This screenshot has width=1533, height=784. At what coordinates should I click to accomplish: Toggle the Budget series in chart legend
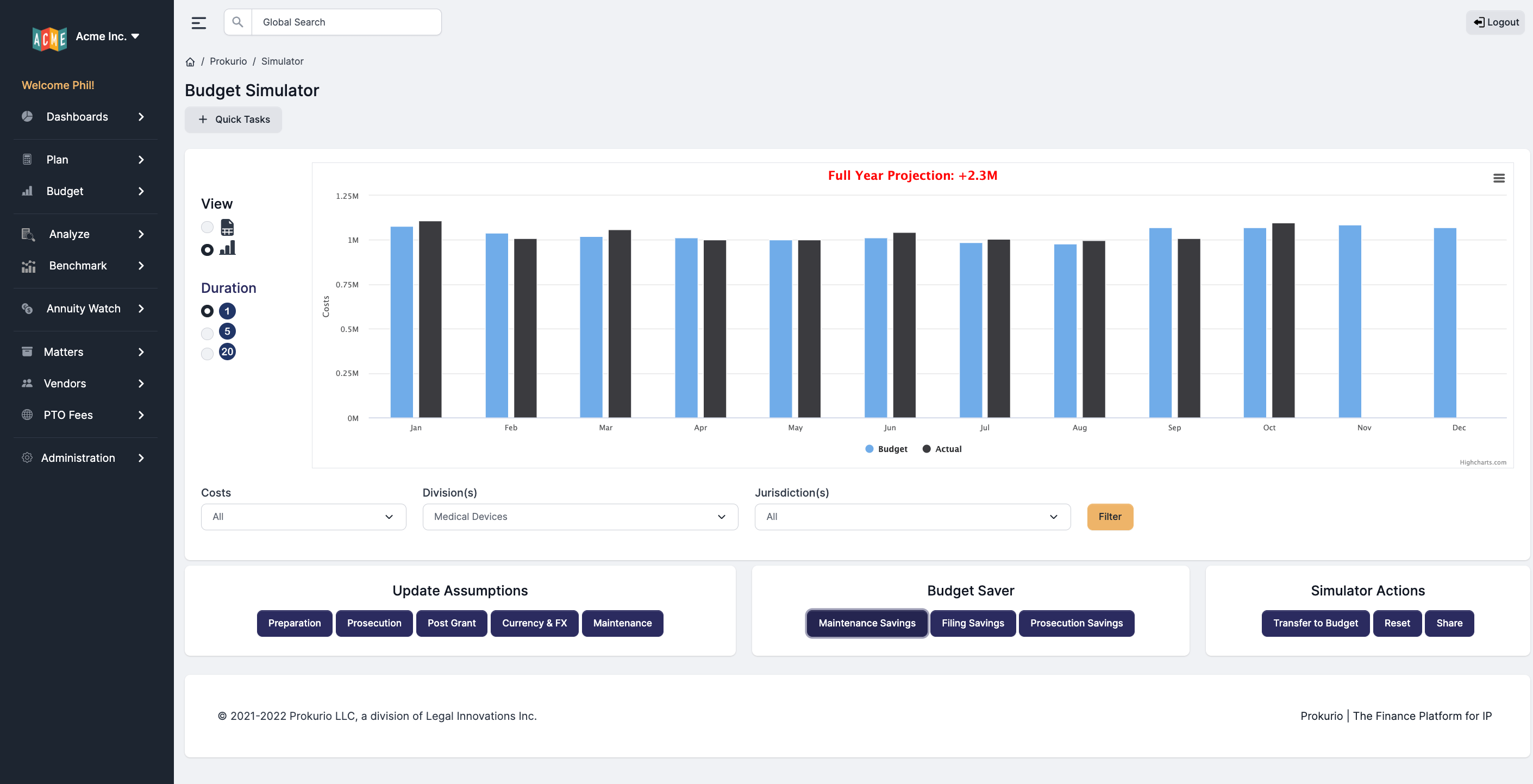[886, 449]
